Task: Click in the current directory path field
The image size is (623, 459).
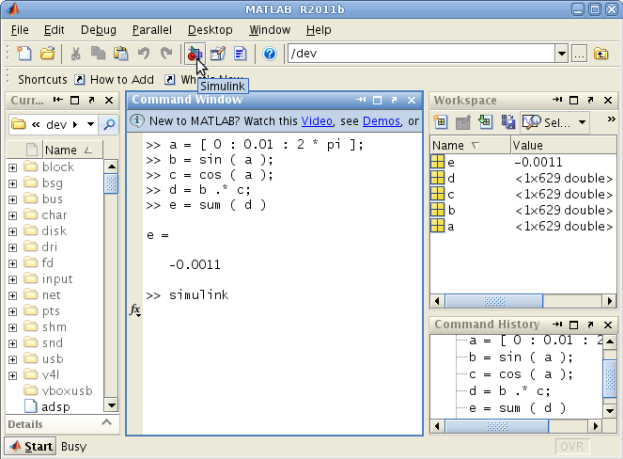Action: coord(421,53)
